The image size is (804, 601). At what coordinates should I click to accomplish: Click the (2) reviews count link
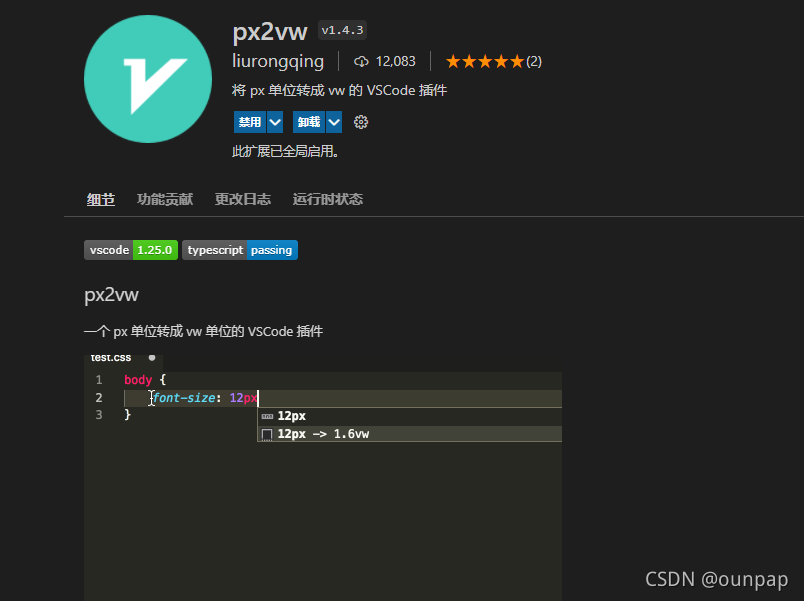(x=533, y=61)
